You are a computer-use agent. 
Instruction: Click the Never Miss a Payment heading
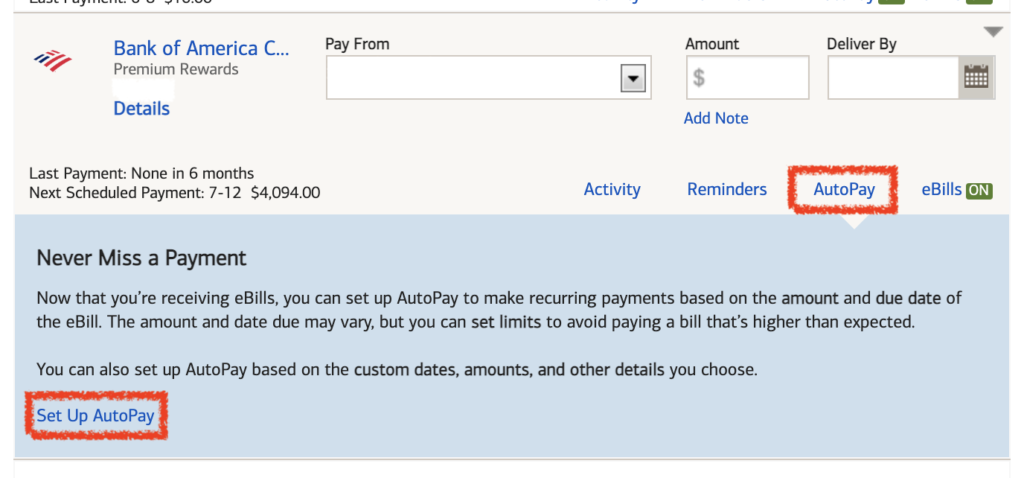pyautogui.click(x=142, y=258)
